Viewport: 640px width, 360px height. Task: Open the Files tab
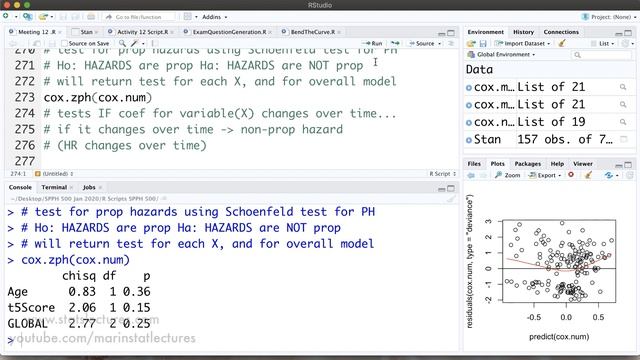point(474,164)
